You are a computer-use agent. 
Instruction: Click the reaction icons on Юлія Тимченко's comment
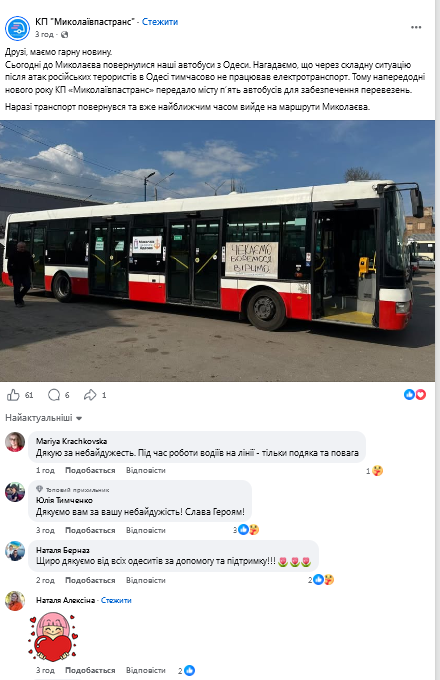coord(248,530)
